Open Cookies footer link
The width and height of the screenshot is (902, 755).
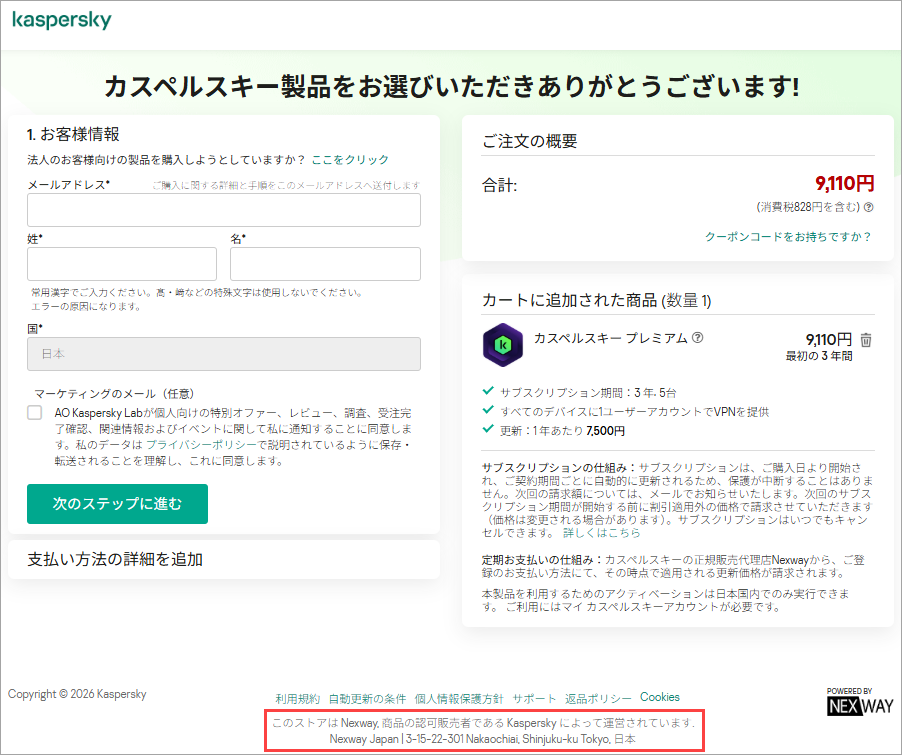click(x=660, y=697)
